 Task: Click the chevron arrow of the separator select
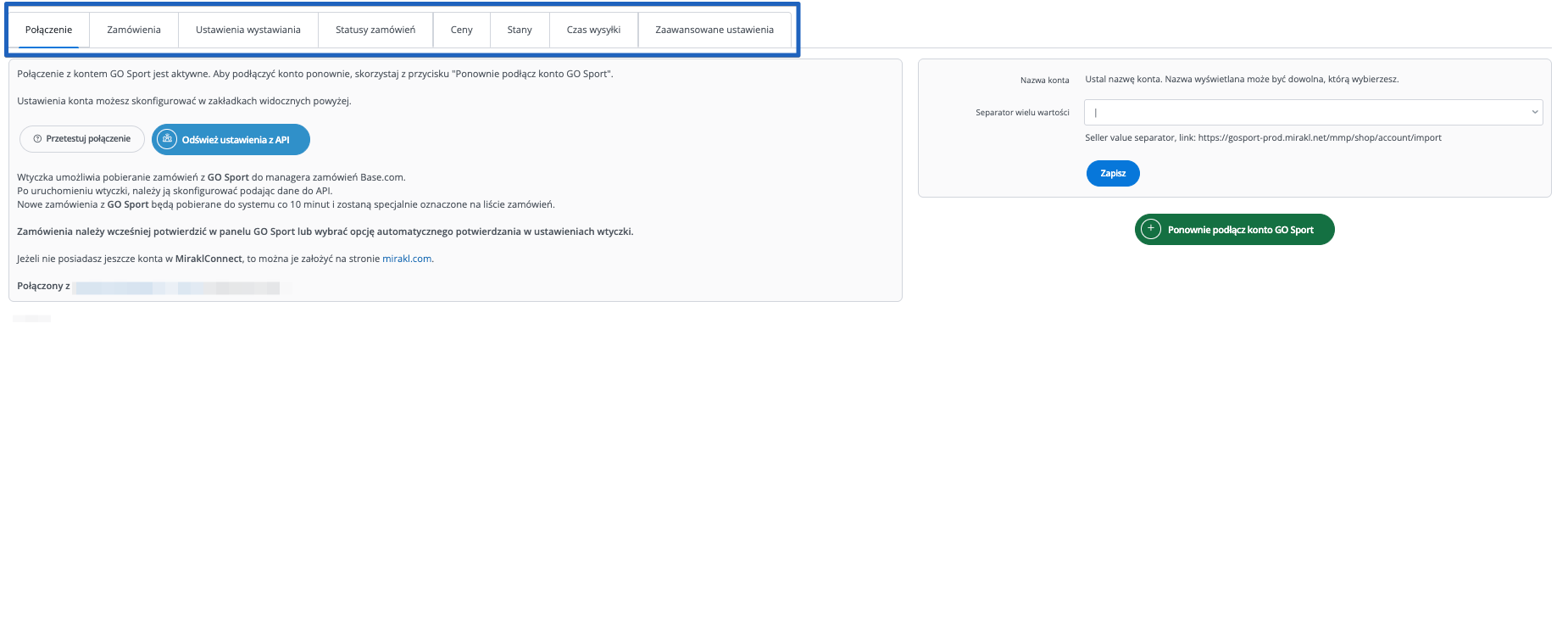[x=1534, y=113]
